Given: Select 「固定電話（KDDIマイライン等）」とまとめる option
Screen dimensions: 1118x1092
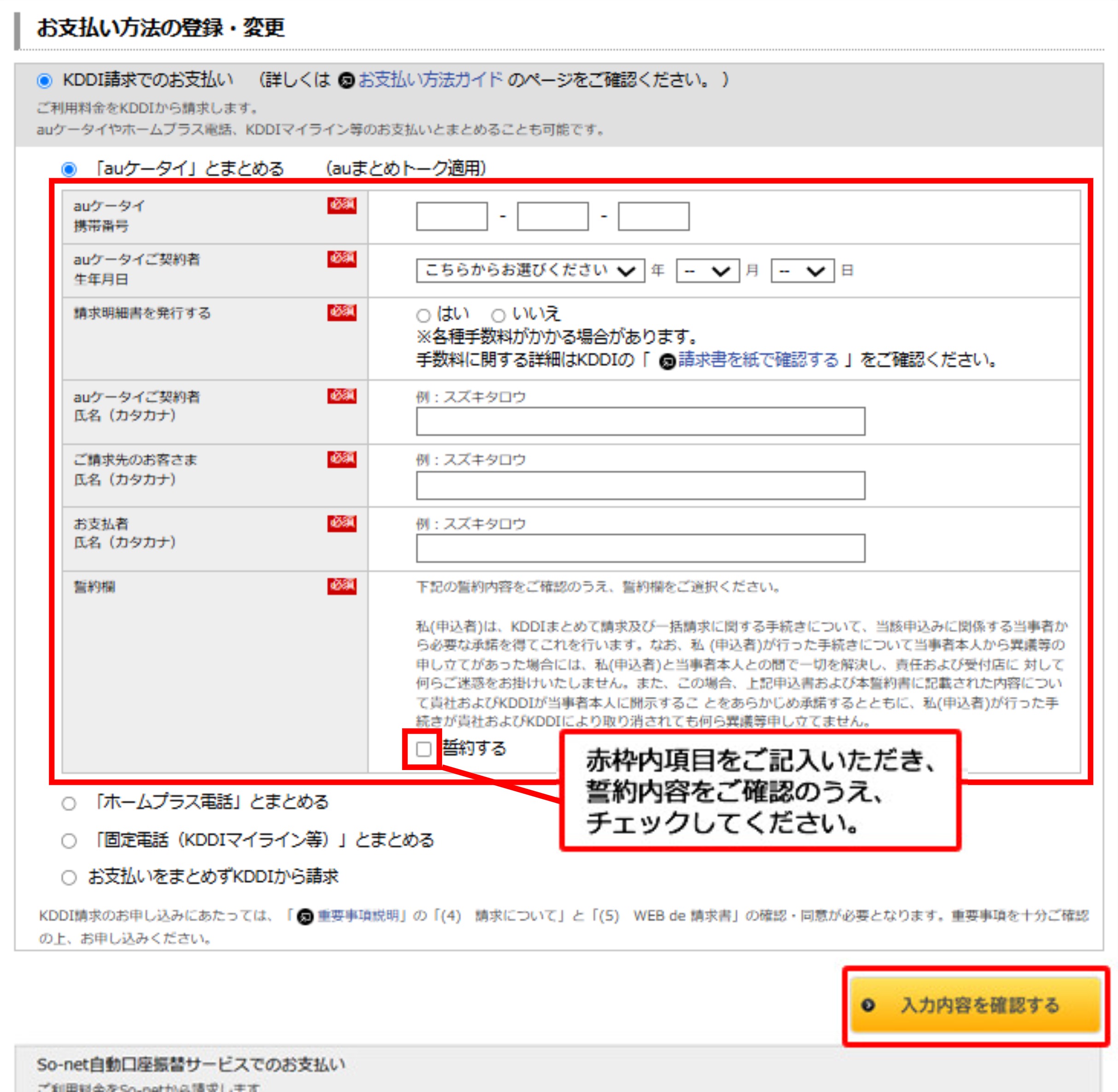Looking at the screenshot, I should coord(69,841).
